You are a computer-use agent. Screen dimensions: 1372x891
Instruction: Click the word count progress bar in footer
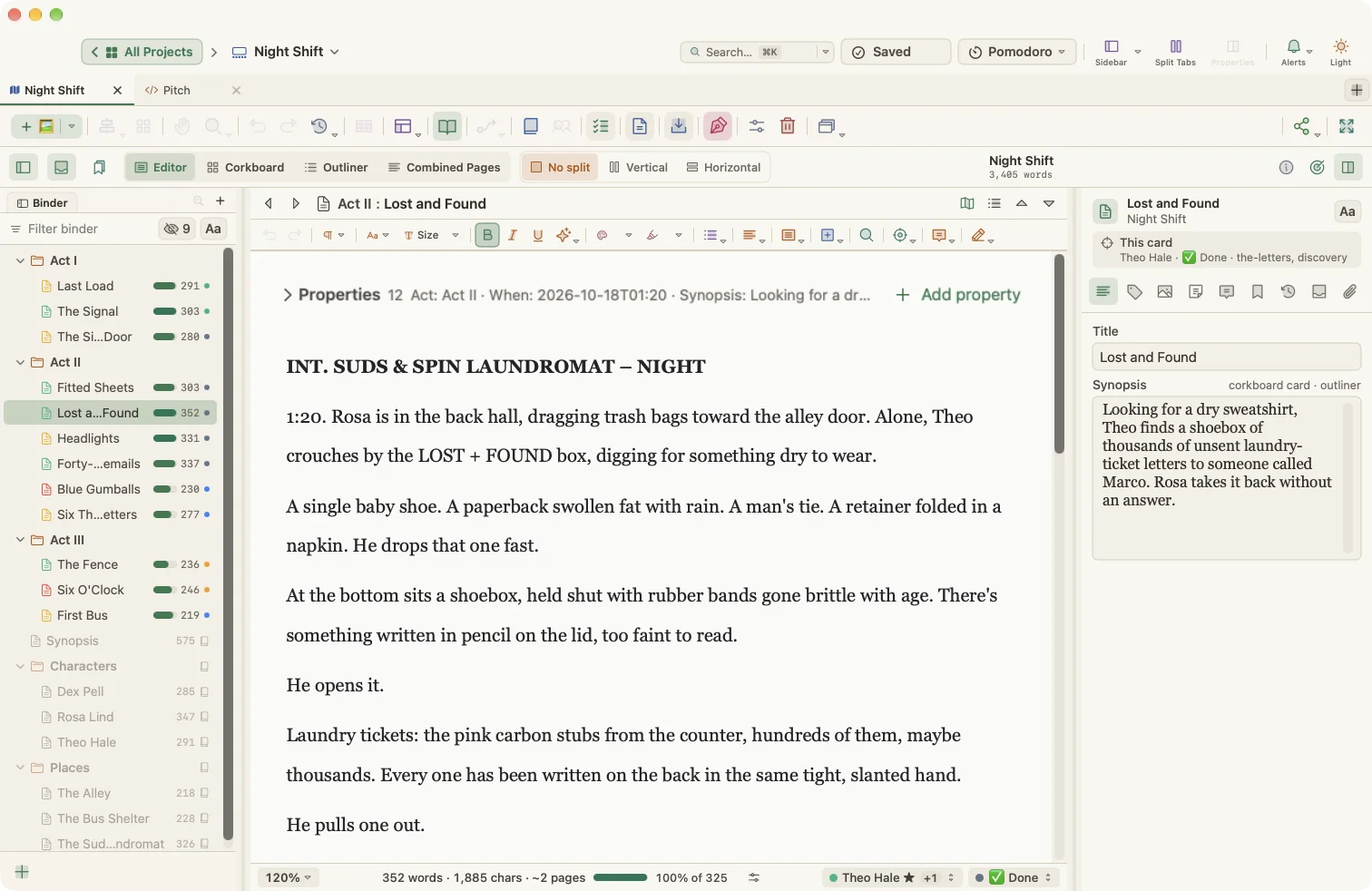coord(621,877)
